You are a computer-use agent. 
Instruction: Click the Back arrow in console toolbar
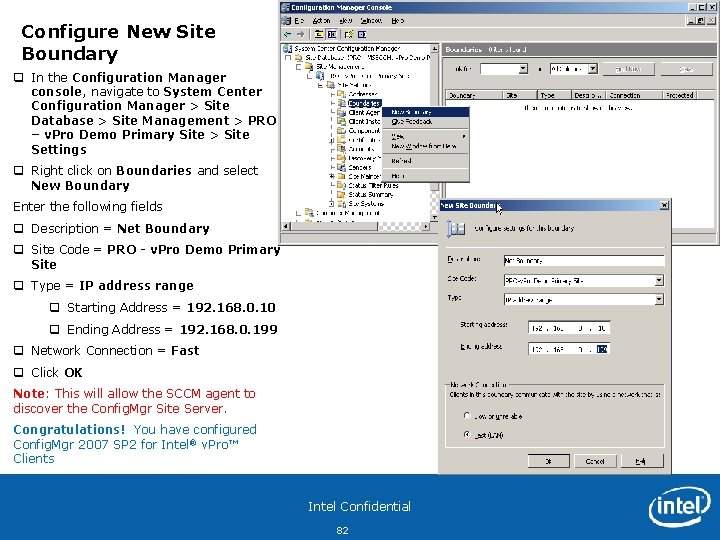click(287, 34)
